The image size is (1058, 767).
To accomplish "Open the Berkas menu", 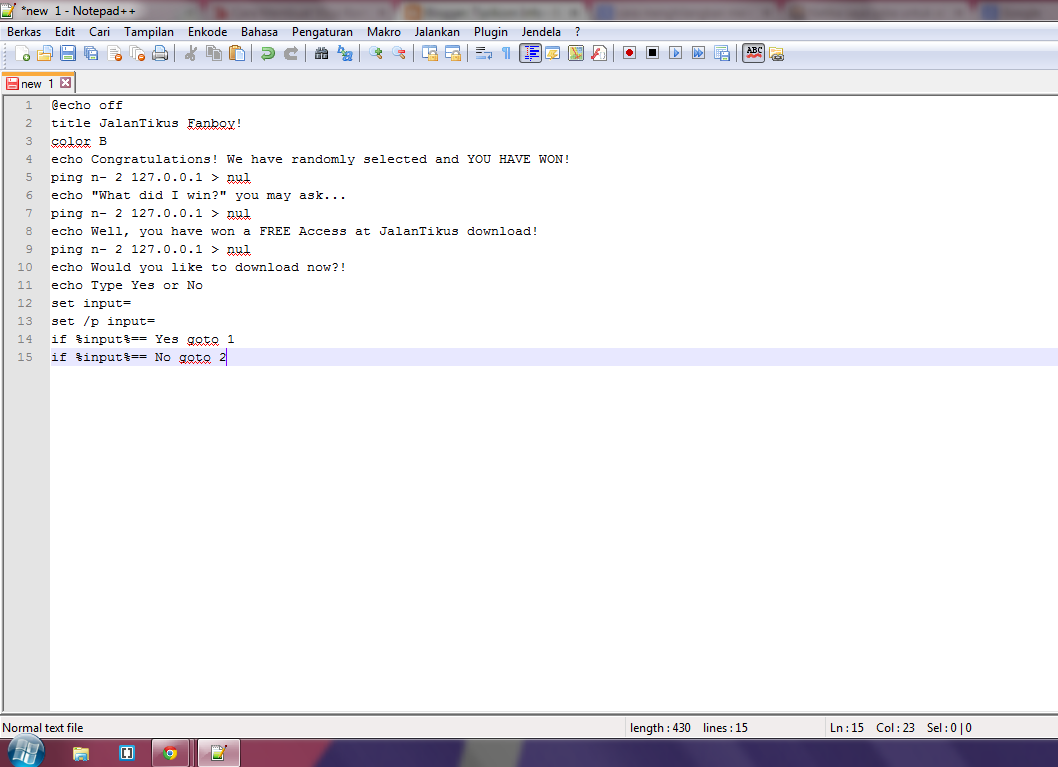I will click(x=24, y=32).
